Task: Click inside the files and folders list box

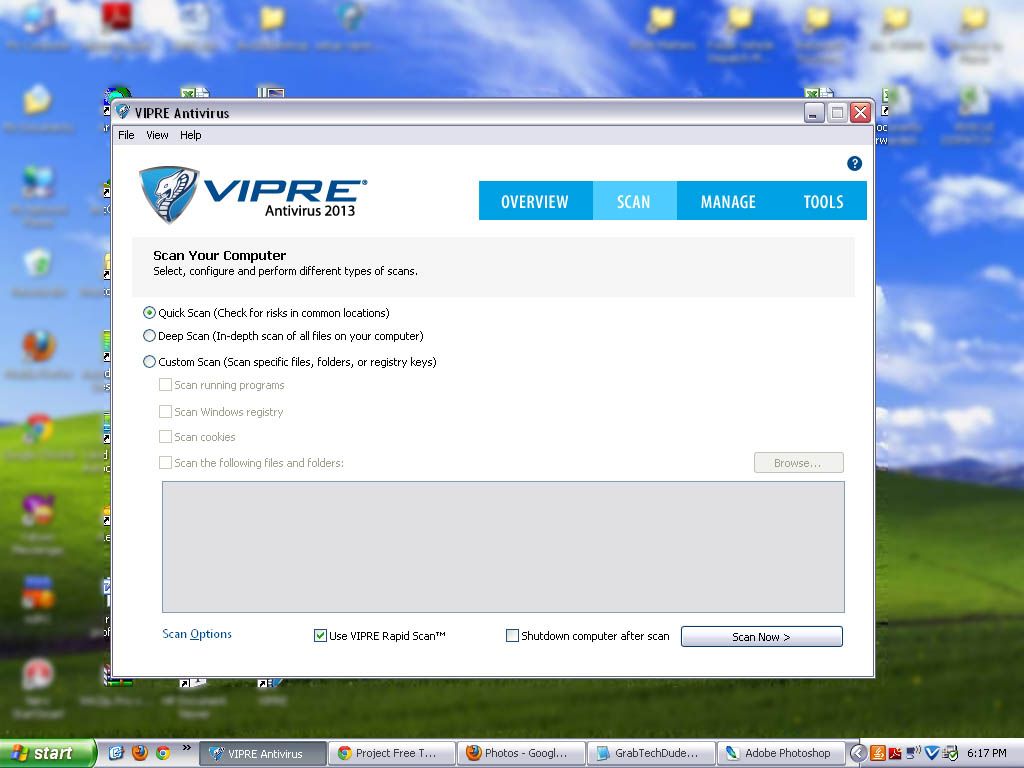Action: 503,547
